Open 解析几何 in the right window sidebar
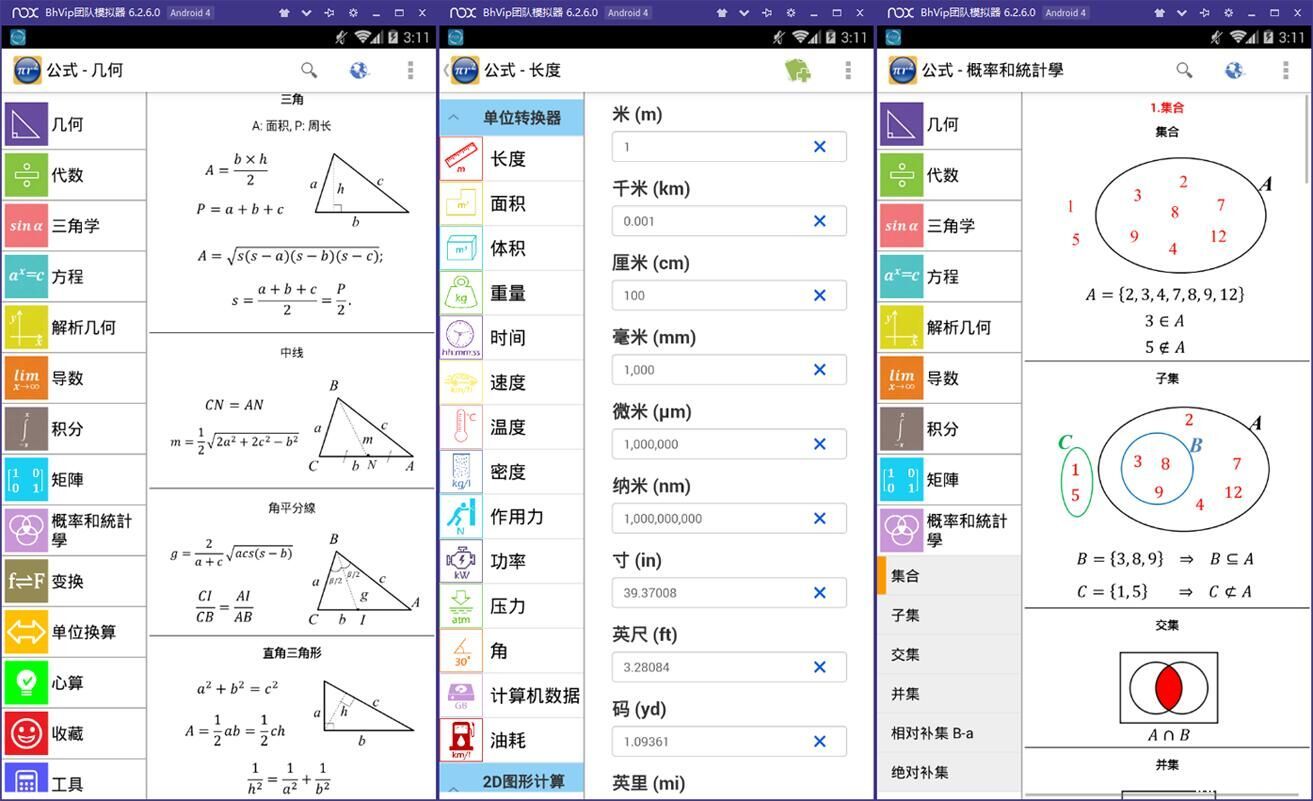The image size is (1313, 801). [x=949, y=327]
